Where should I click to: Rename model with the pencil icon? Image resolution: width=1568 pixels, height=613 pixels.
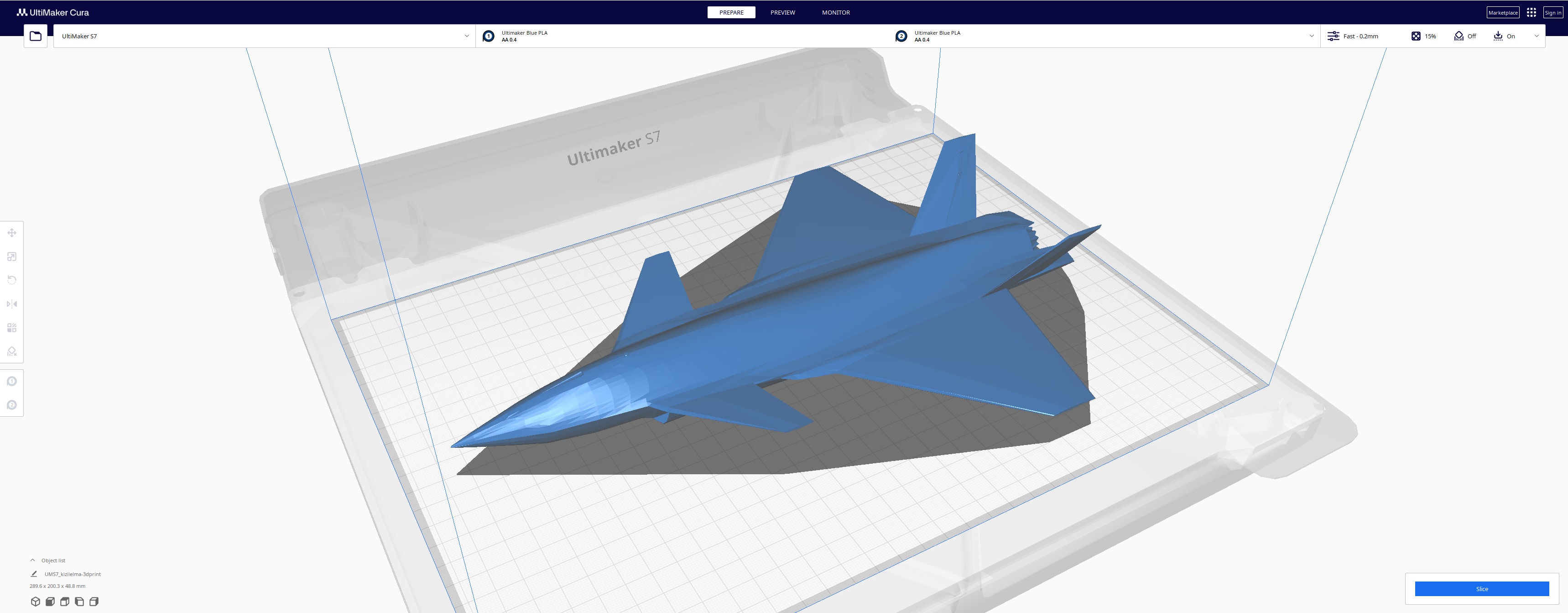point(34,573)
